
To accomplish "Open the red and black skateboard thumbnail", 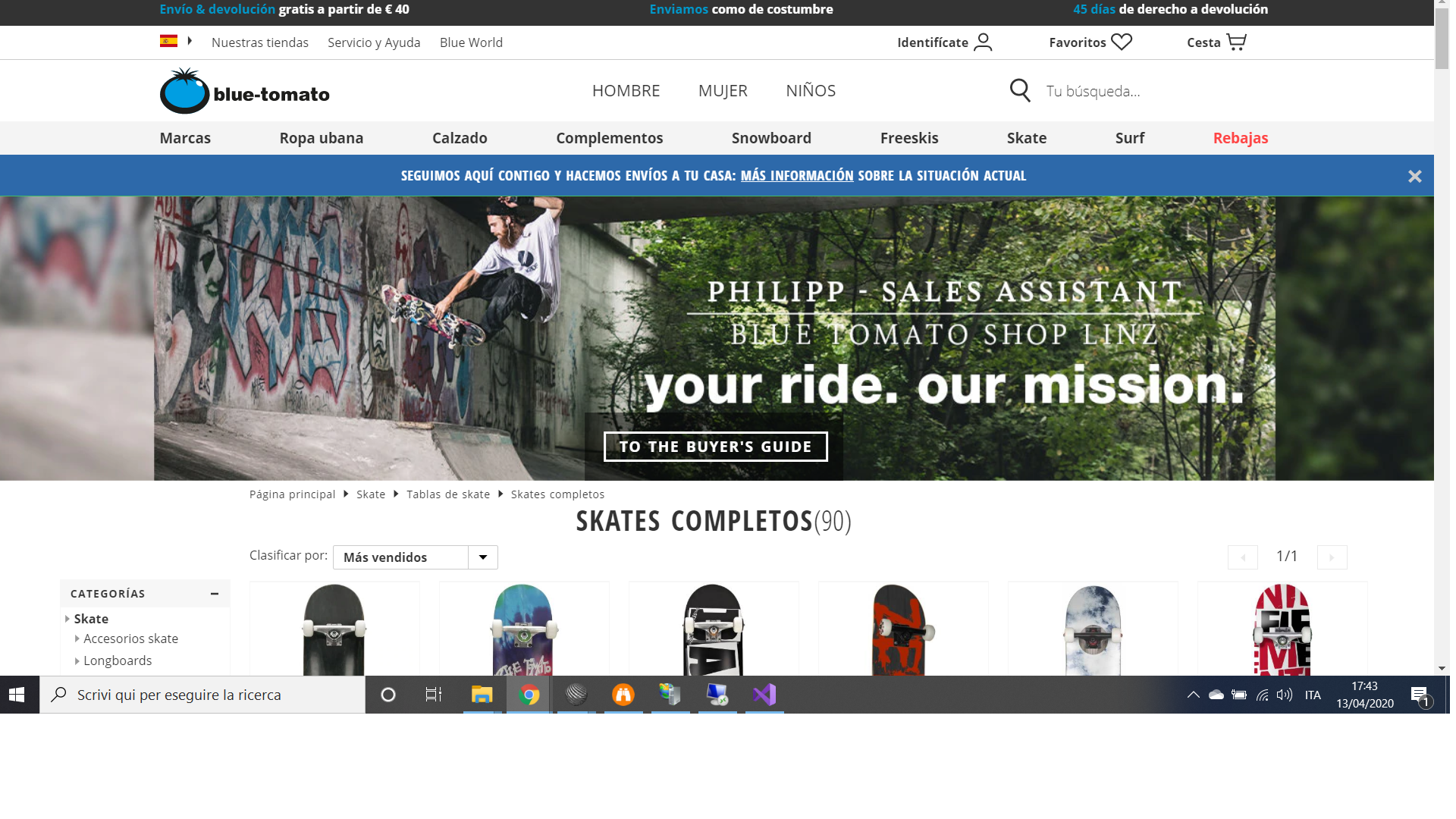I will point(903,629).
